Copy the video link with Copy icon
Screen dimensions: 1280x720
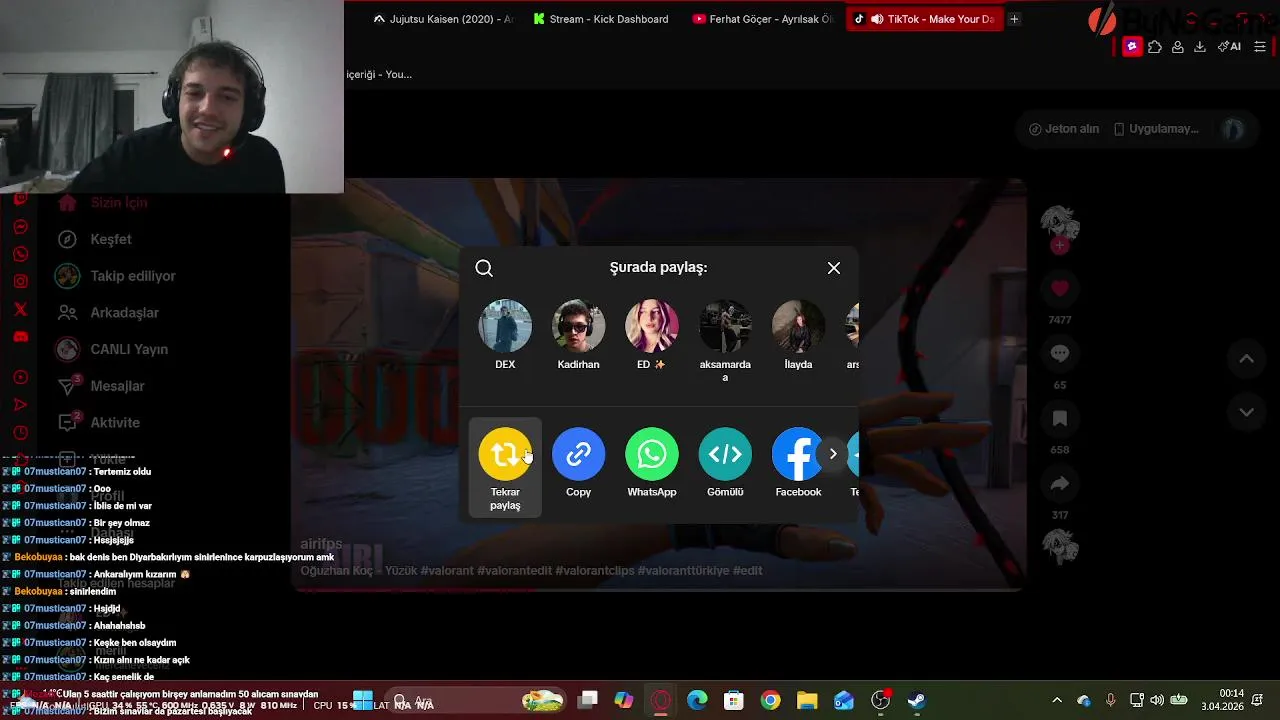[578, 454]
